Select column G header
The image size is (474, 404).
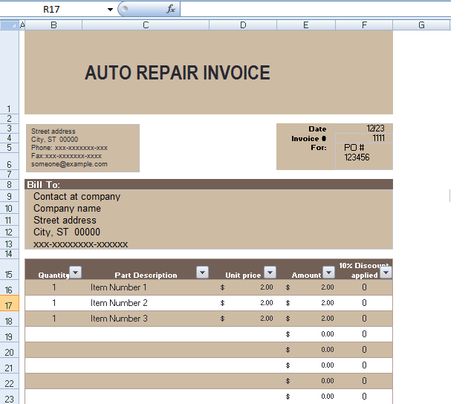pos(421,25)
